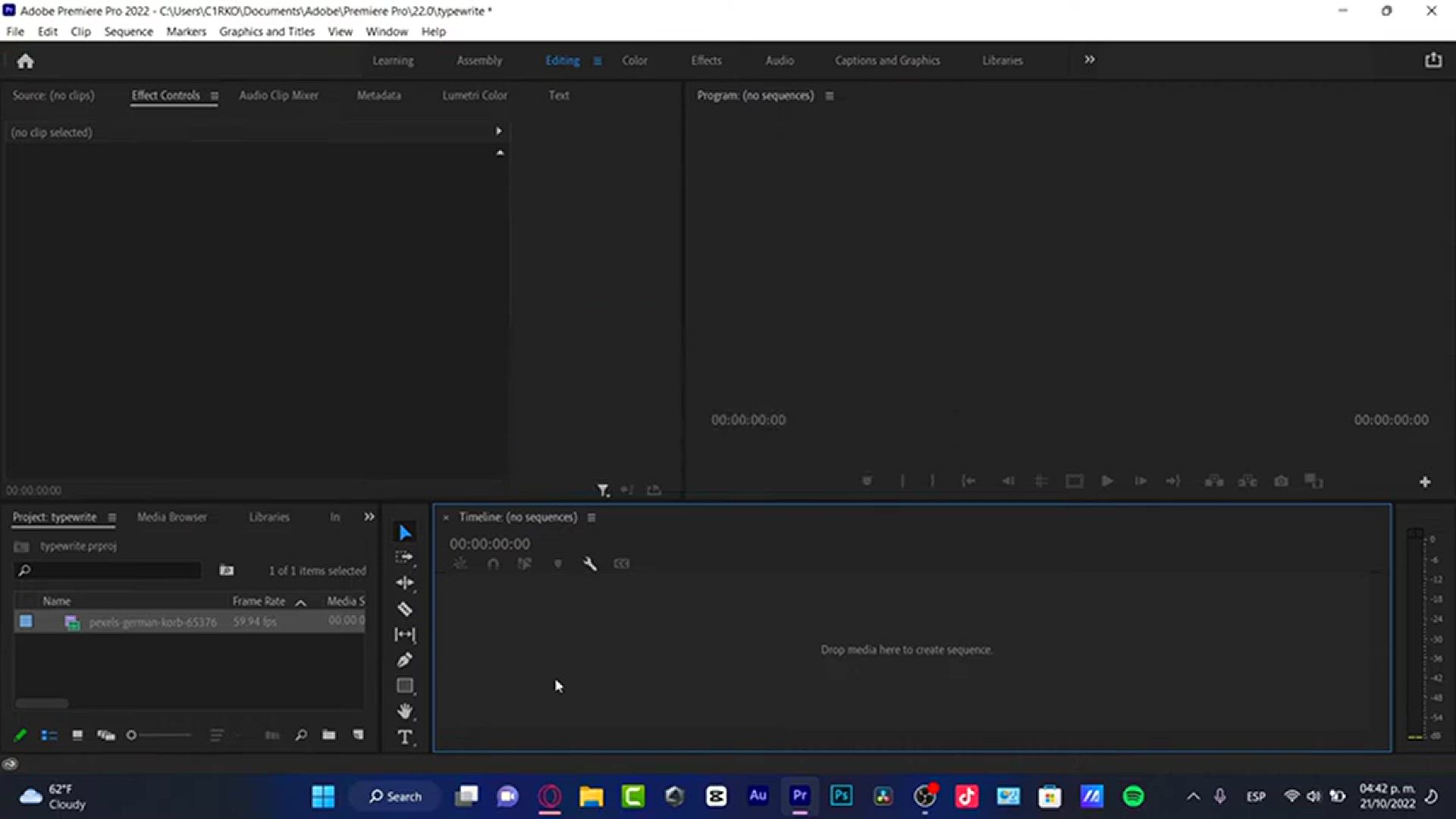Export frame camera icon
Image resolution: width=1456 pixels, height=819 pixels.
(x=1281, y=481)
